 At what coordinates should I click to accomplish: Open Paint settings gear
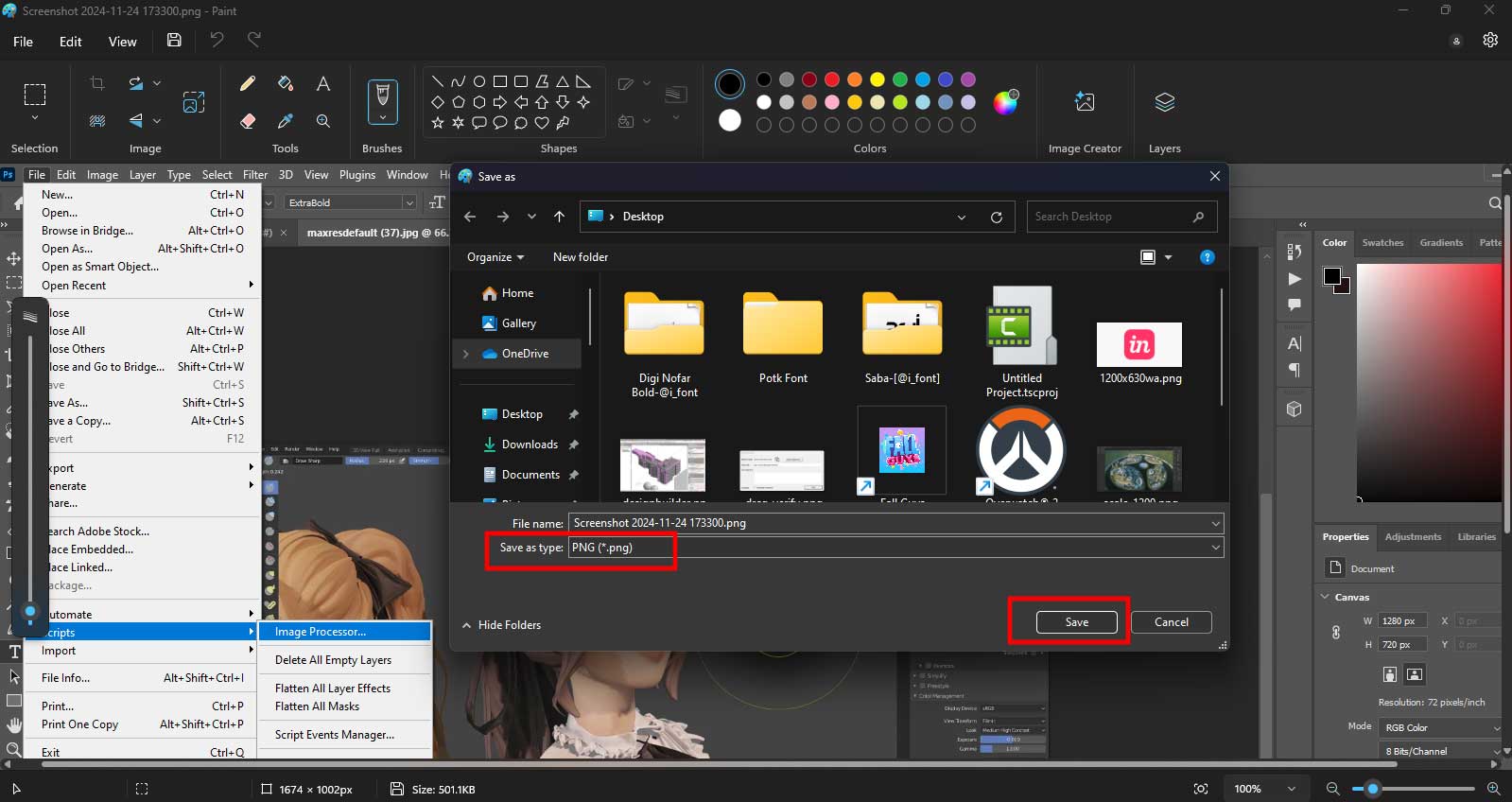tap(1490, 41)
